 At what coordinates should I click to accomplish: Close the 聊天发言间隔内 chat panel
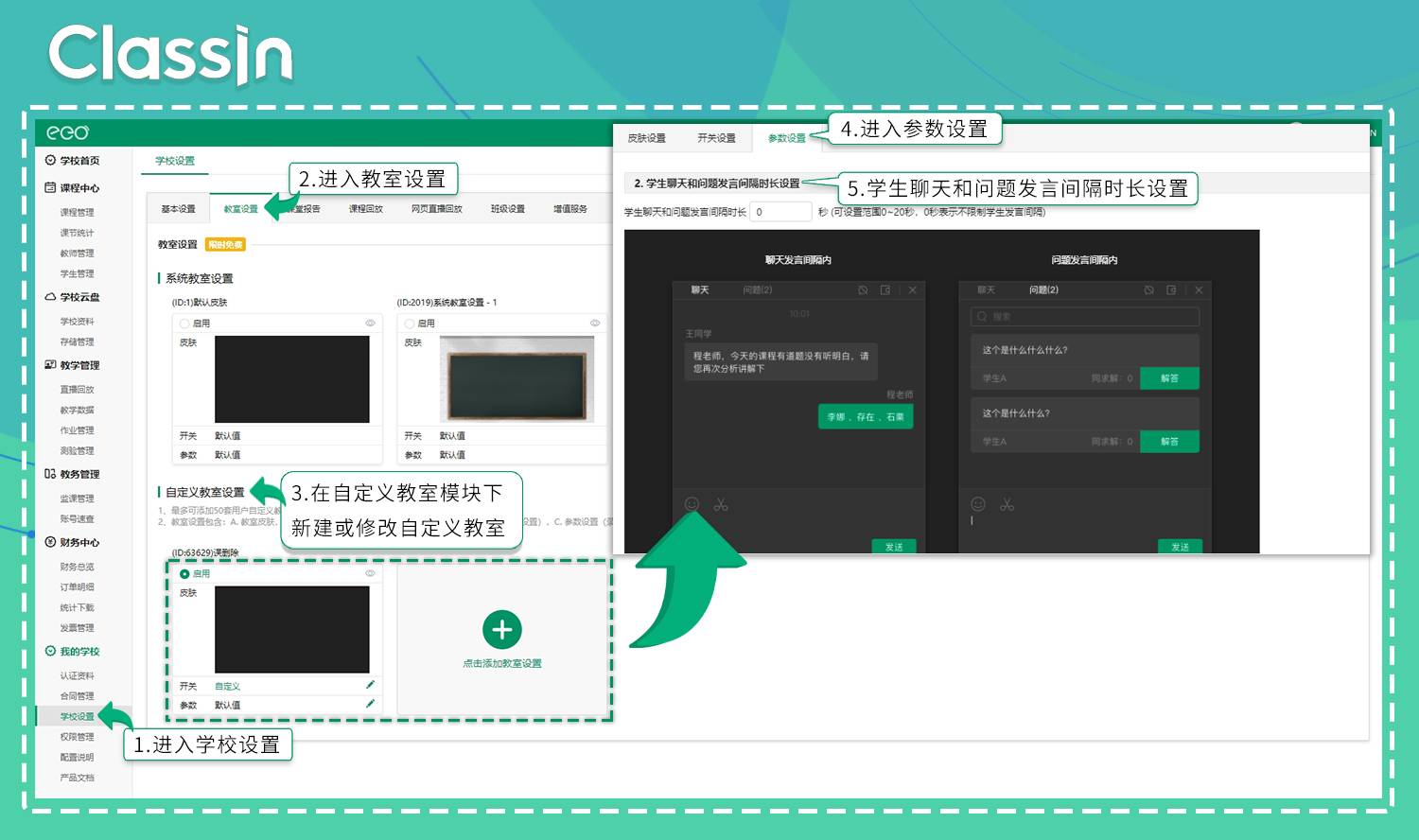tap(912, 290)
